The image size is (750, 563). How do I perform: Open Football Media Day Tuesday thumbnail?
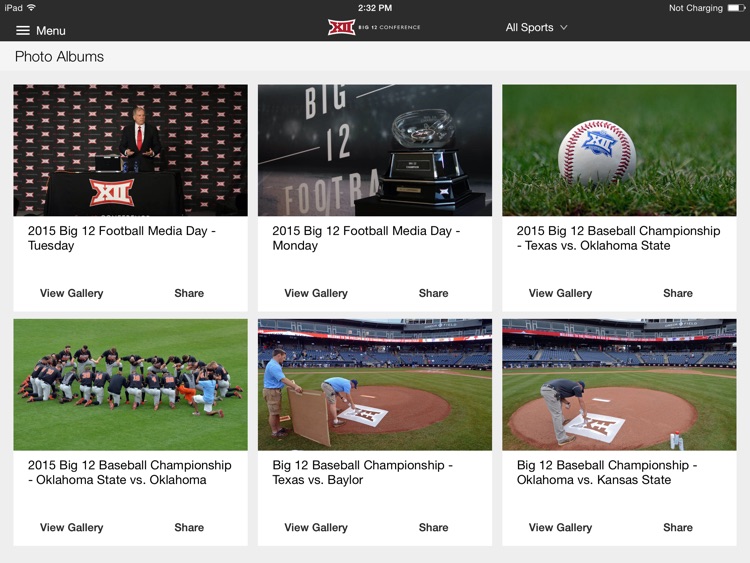click(131, 150)
